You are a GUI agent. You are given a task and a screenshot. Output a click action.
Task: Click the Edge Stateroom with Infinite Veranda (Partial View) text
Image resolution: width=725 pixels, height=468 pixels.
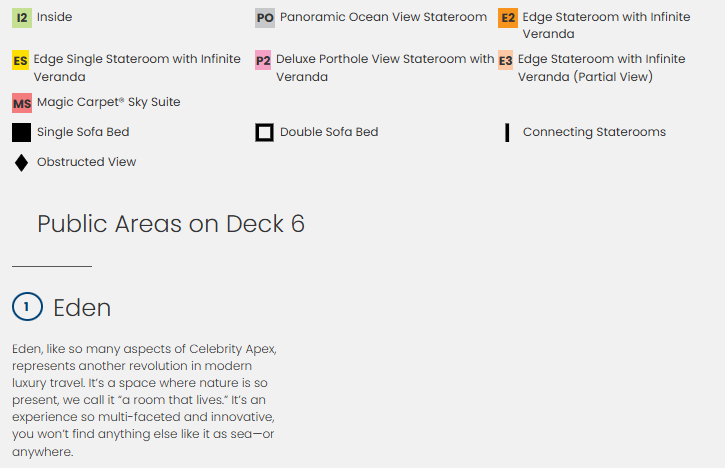pos(601,68)
